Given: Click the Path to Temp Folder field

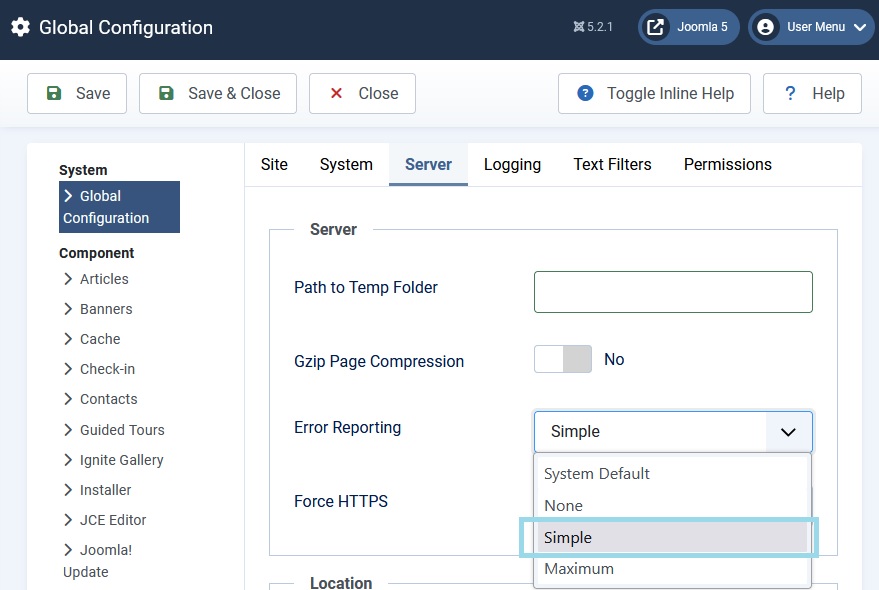Looking at the screenshot, I should tap(673, 292).
